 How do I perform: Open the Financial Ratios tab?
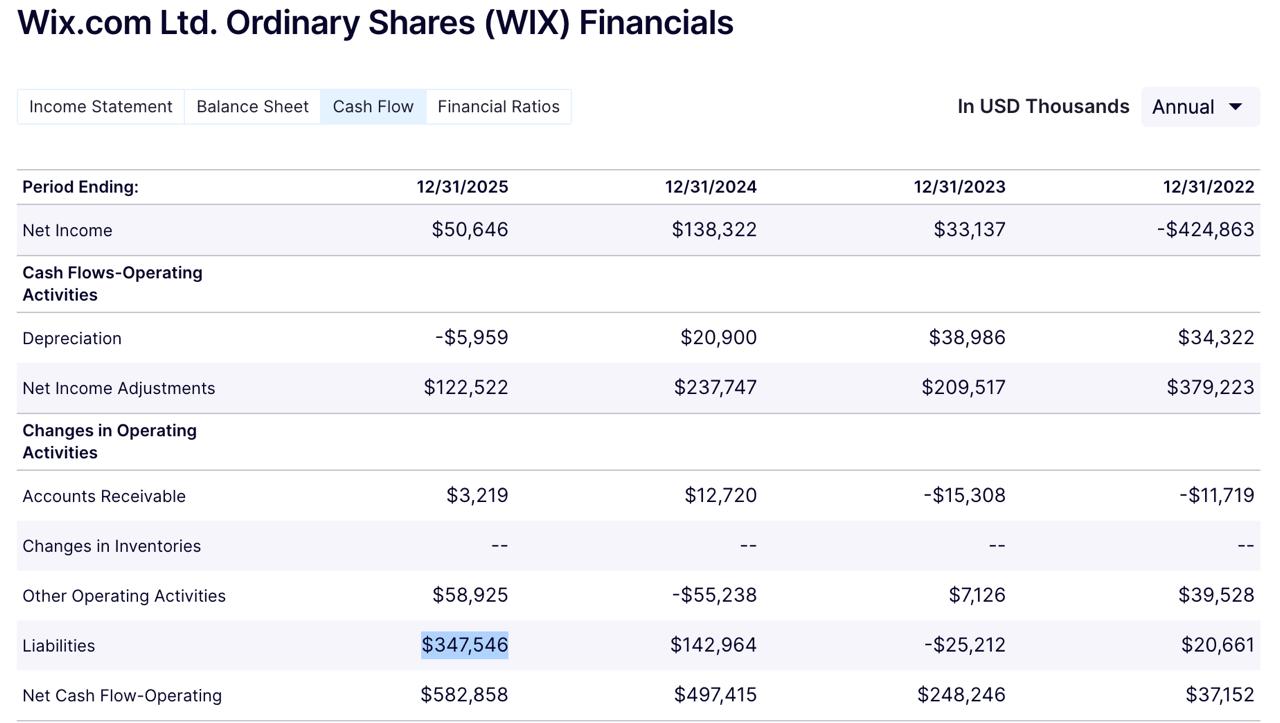click(499, 107)
